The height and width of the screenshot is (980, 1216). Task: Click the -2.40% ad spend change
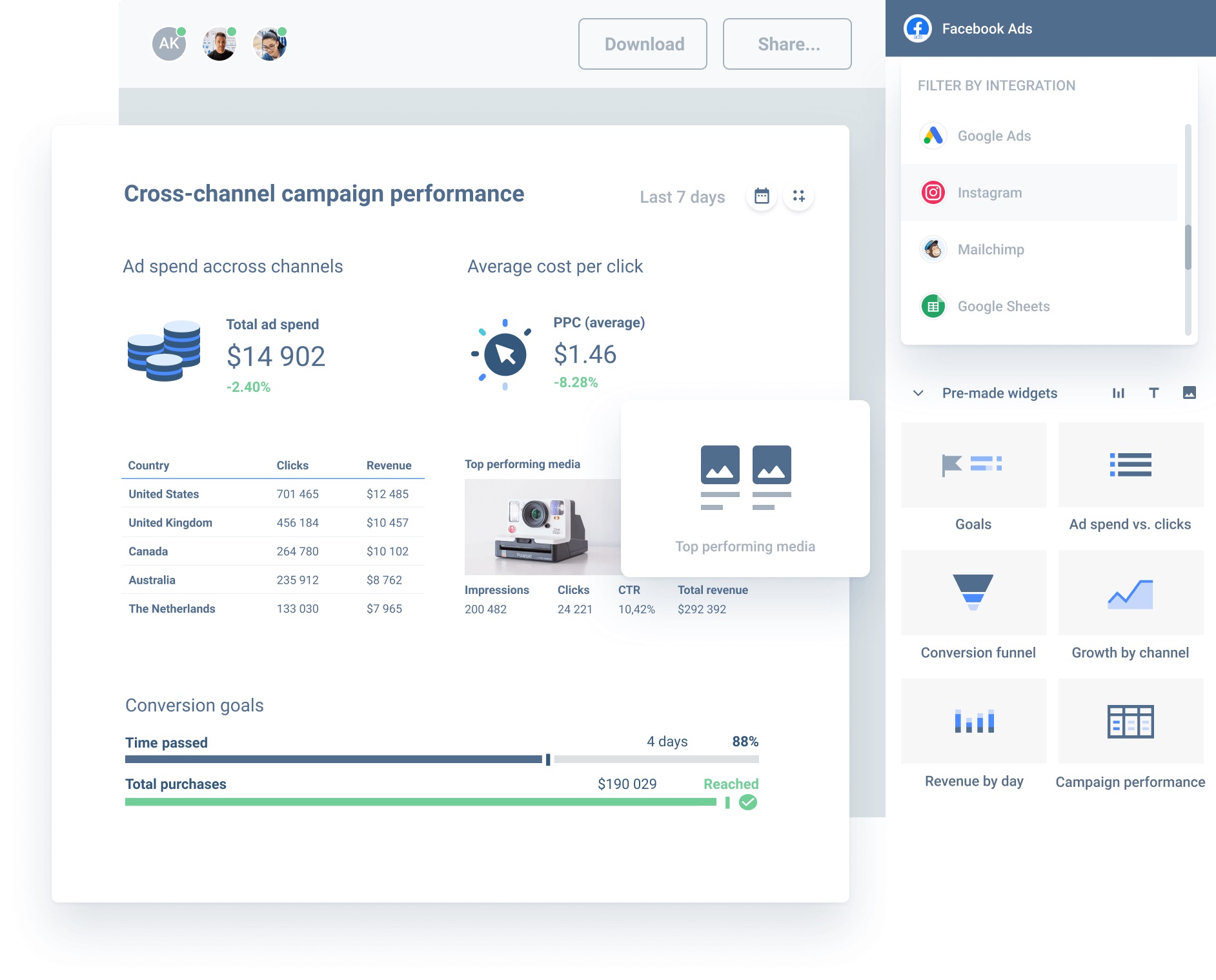coord(248,387)
